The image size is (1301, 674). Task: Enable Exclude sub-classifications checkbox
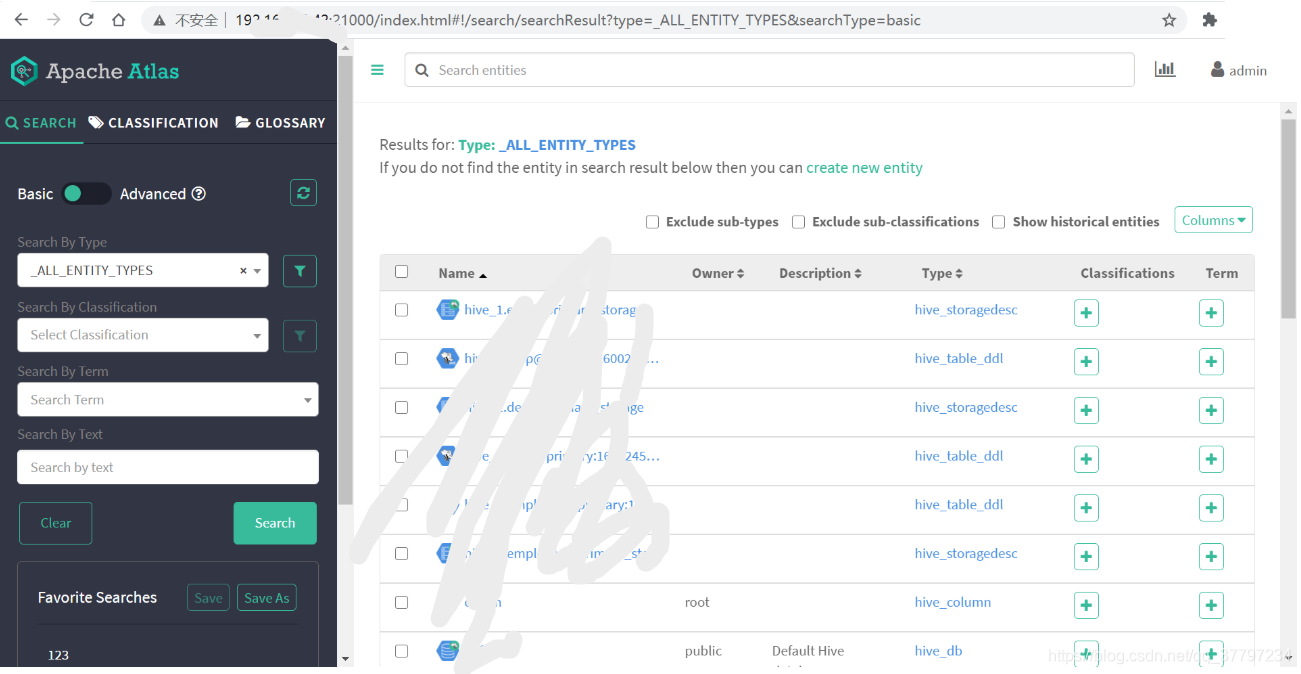click(x=799, y=222)
